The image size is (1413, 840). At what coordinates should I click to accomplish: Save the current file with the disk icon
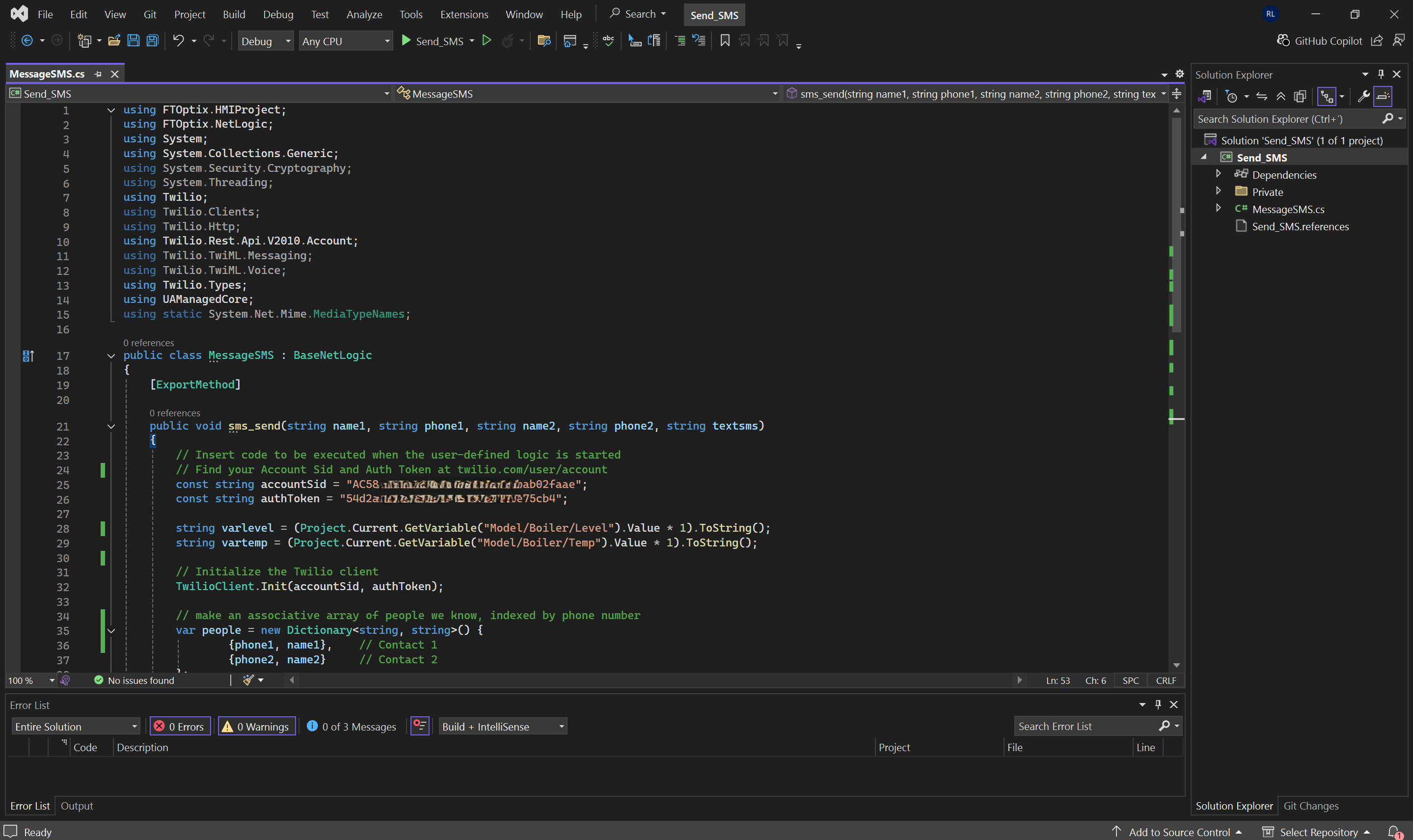coord(134,40)
